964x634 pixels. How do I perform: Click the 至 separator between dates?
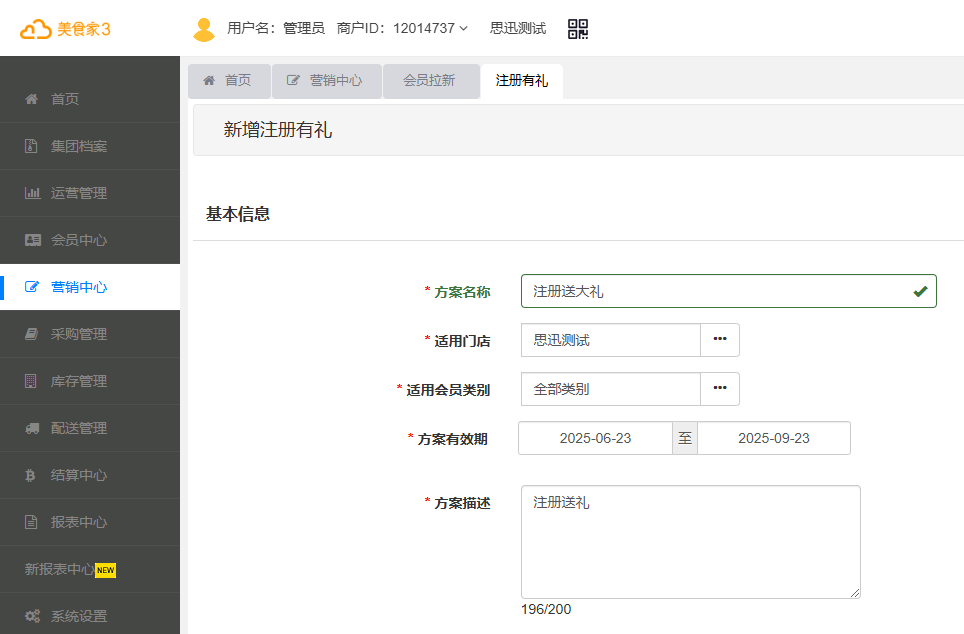click(x=685, y=438)
